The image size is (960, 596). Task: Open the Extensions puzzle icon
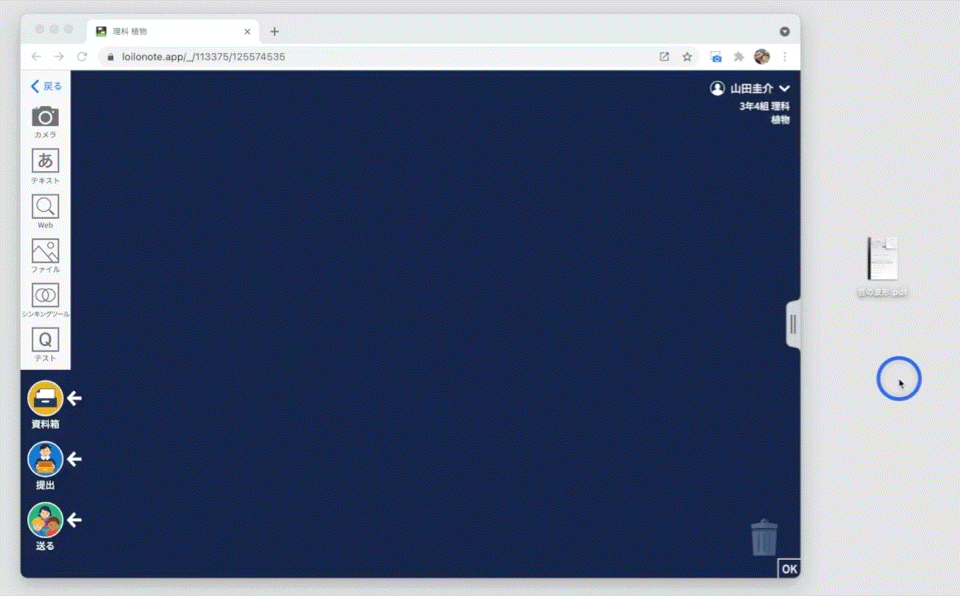point(739,56)
